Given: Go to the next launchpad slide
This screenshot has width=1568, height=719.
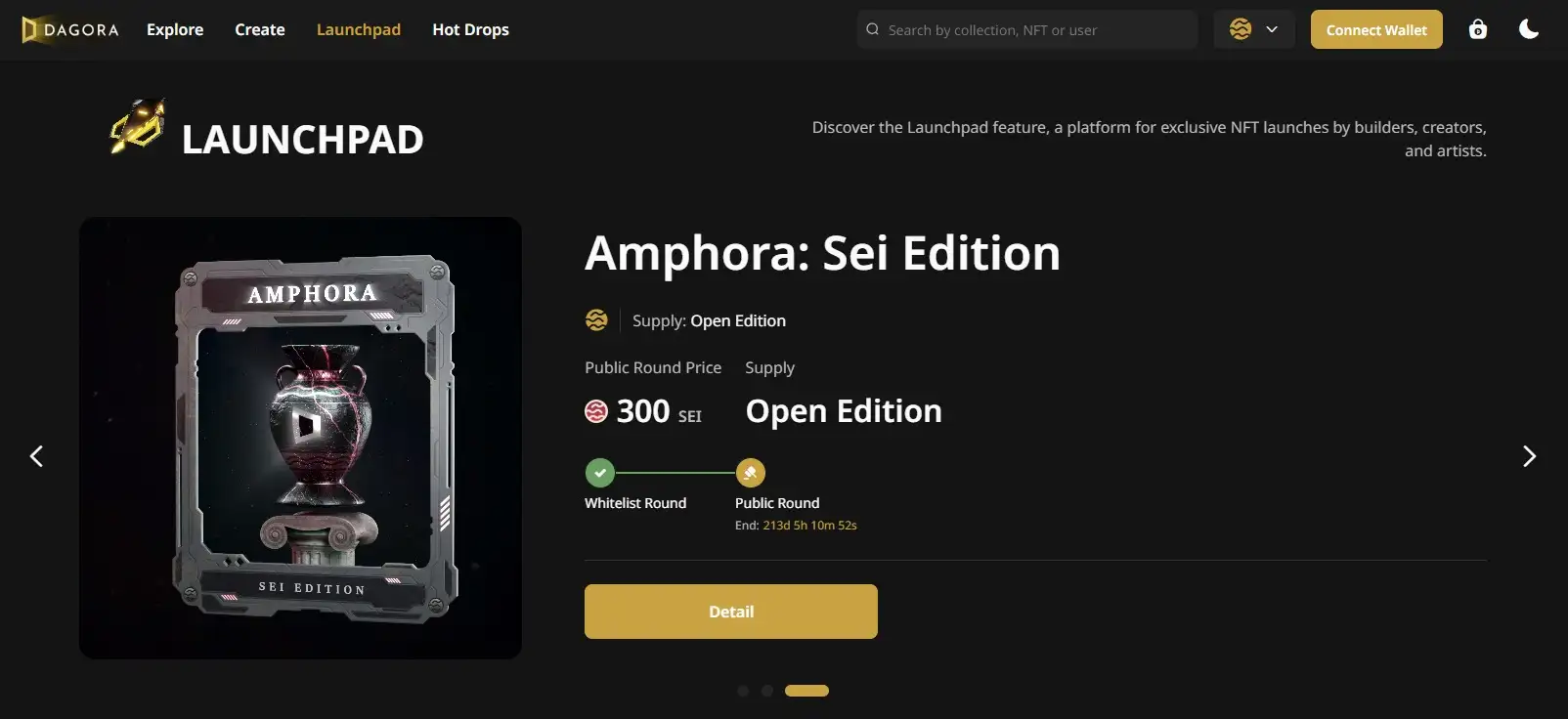Looking at the screenshot, I should [x=1530, y=456].
